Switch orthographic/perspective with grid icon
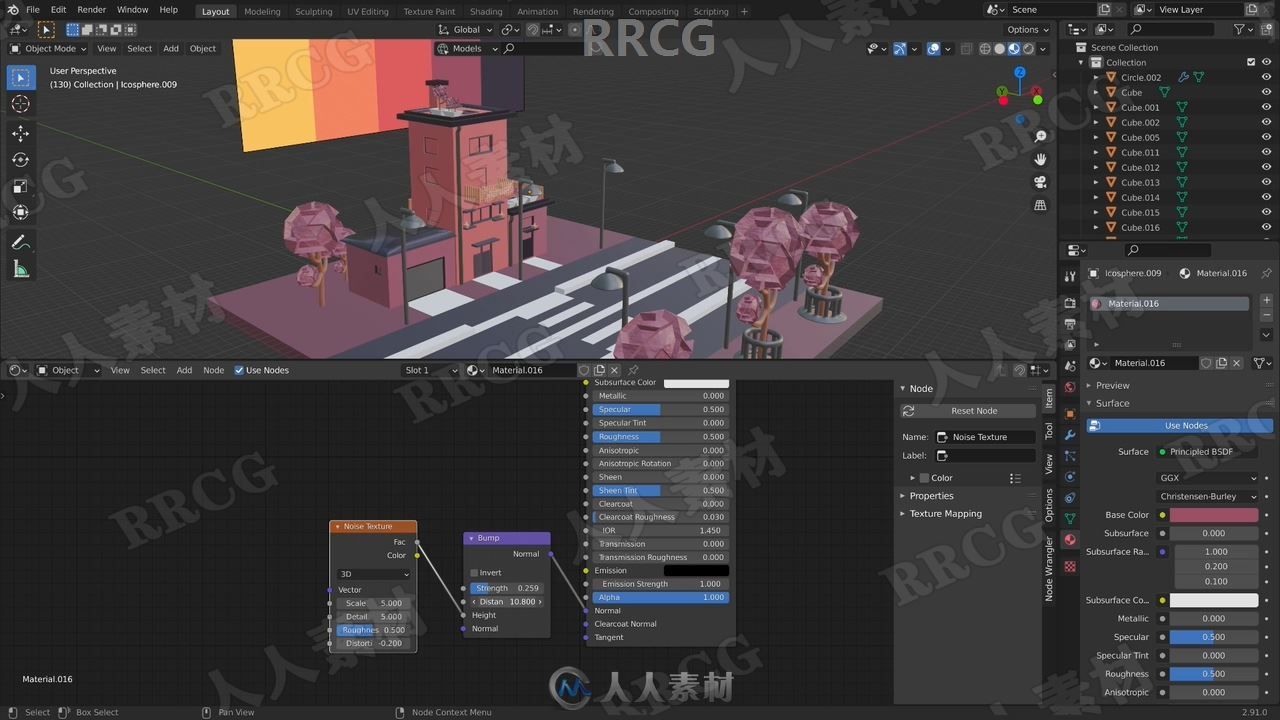This screenshot has height=720, width=1280. click(x=1040, y=205)
